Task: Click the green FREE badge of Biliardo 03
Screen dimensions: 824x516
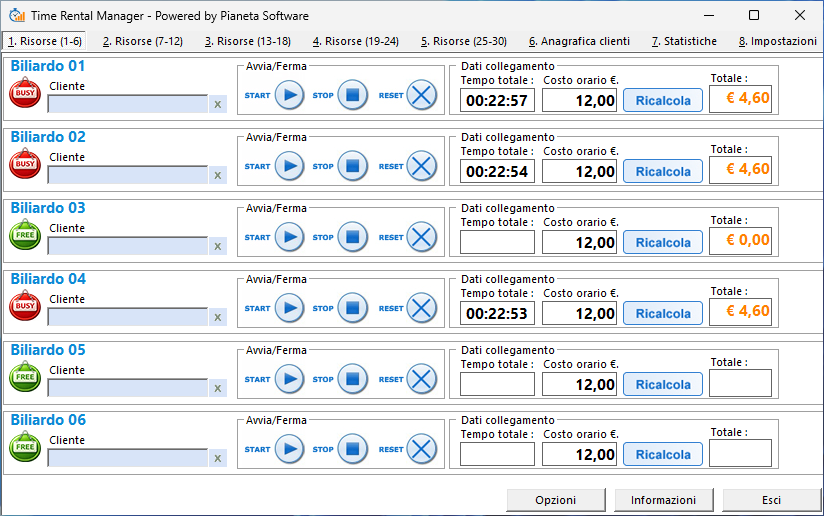Action: (25, 235)
